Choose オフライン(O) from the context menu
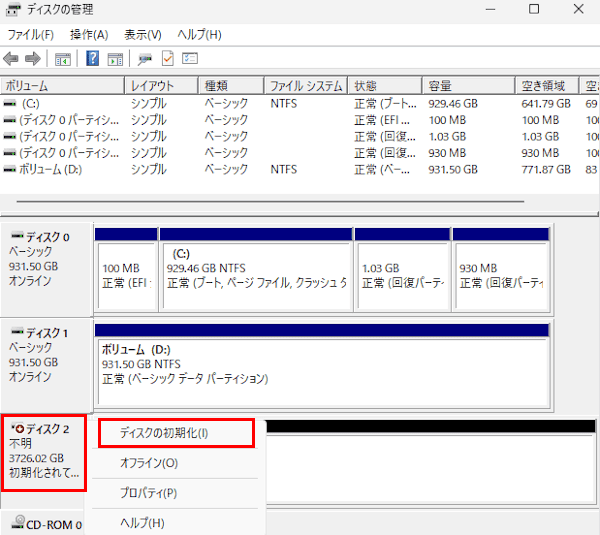Viewport: 600px width, 535px height. click(x=175, y=463)
